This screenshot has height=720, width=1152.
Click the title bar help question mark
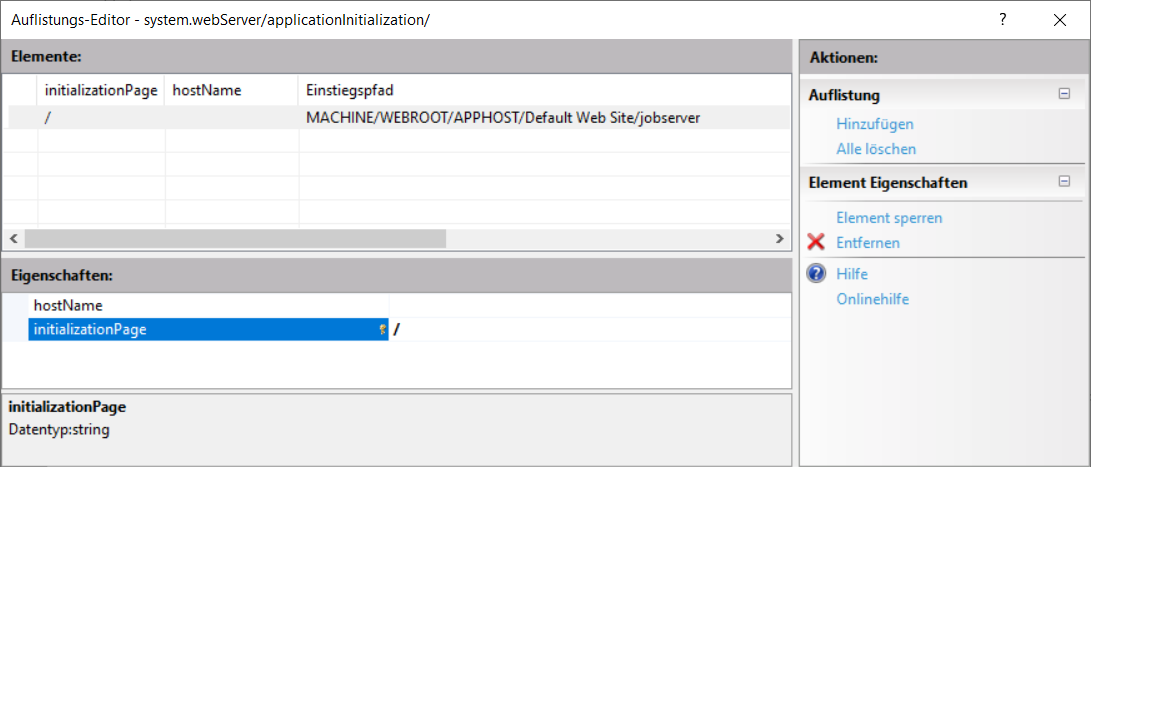1002,20
